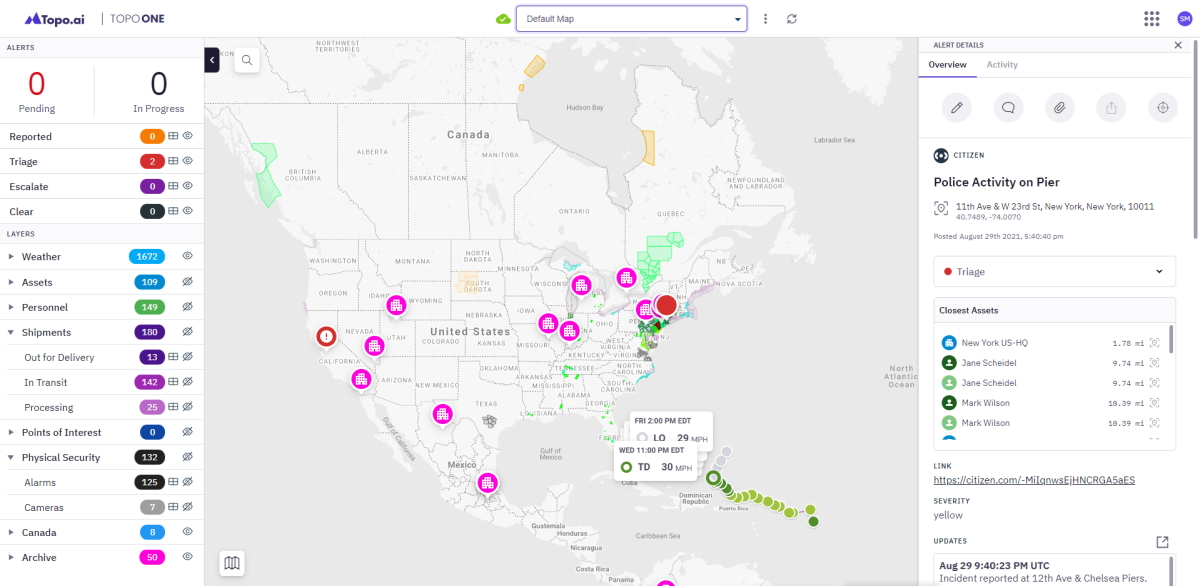This screenshot has width=1200, height=586.
Task: Collapse the Shipments layer group
Action: click(12, 332)
